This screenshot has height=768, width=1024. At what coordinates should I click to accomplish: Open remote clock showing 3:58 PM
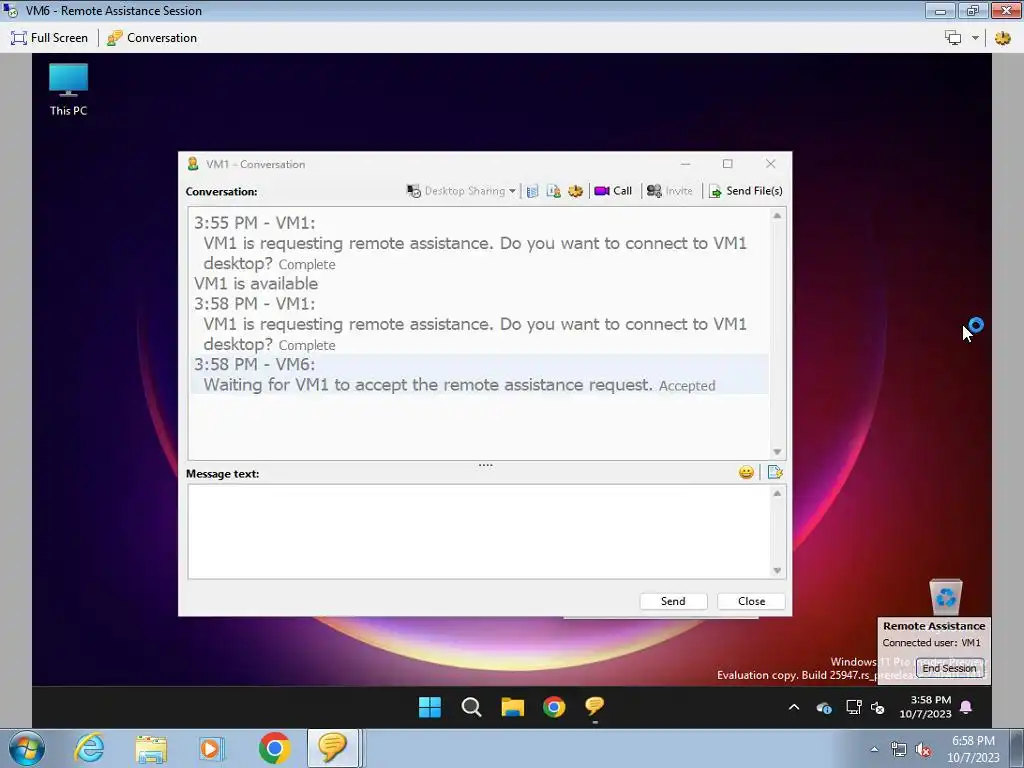tap(925, 707)
